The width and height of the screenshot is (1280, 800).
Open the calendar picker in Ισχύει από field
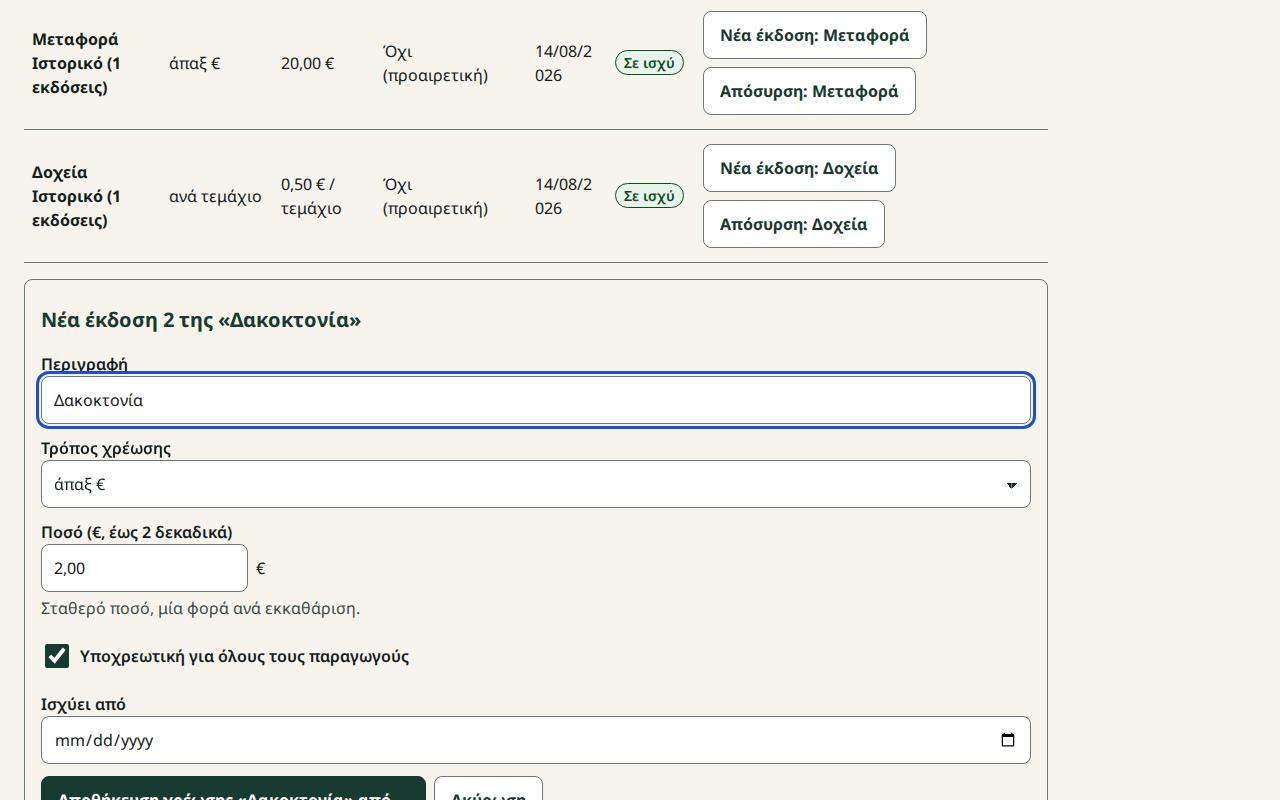(1008, 740)
